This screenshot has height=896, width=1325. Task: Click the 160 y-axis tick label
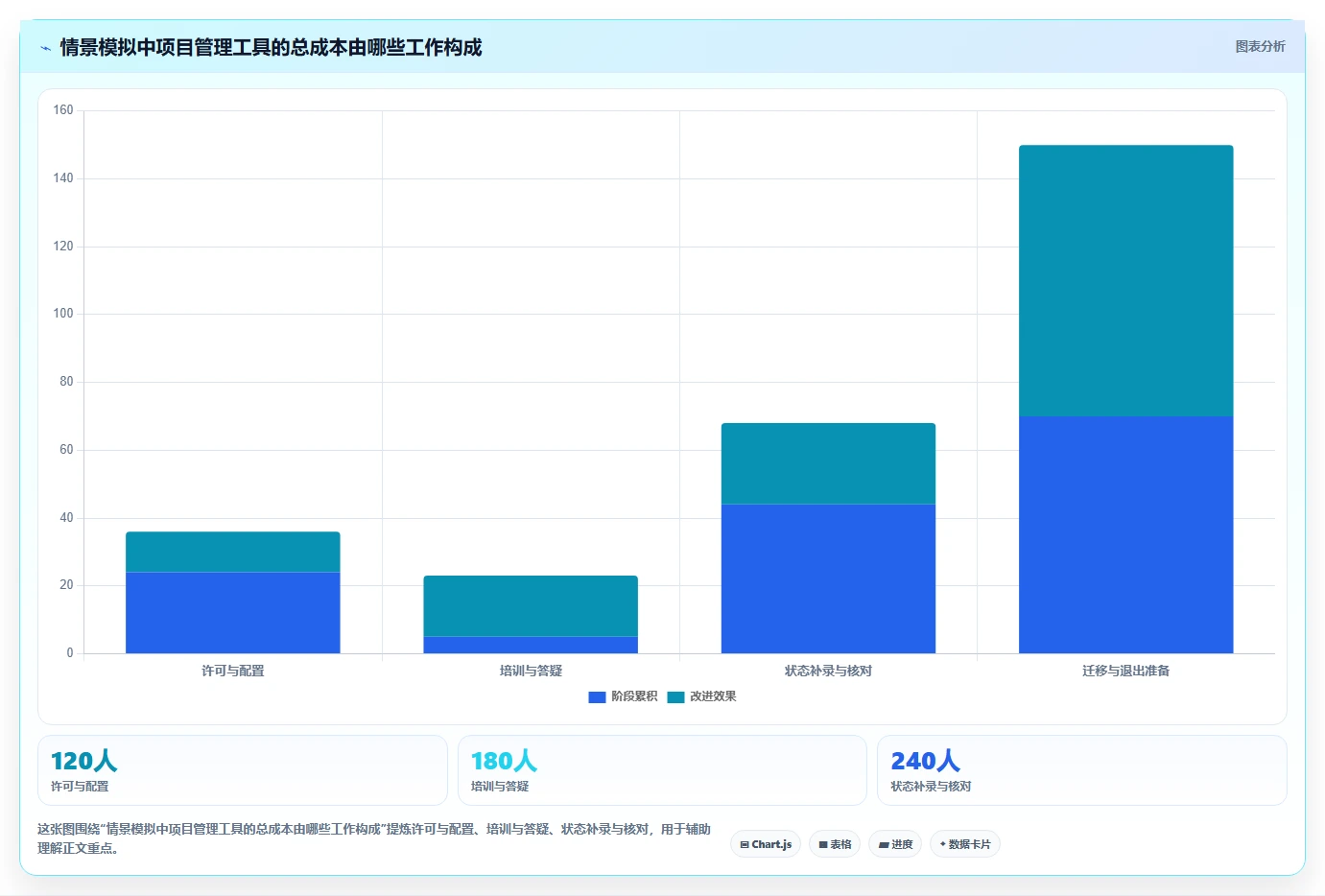(x=63, y=110)
